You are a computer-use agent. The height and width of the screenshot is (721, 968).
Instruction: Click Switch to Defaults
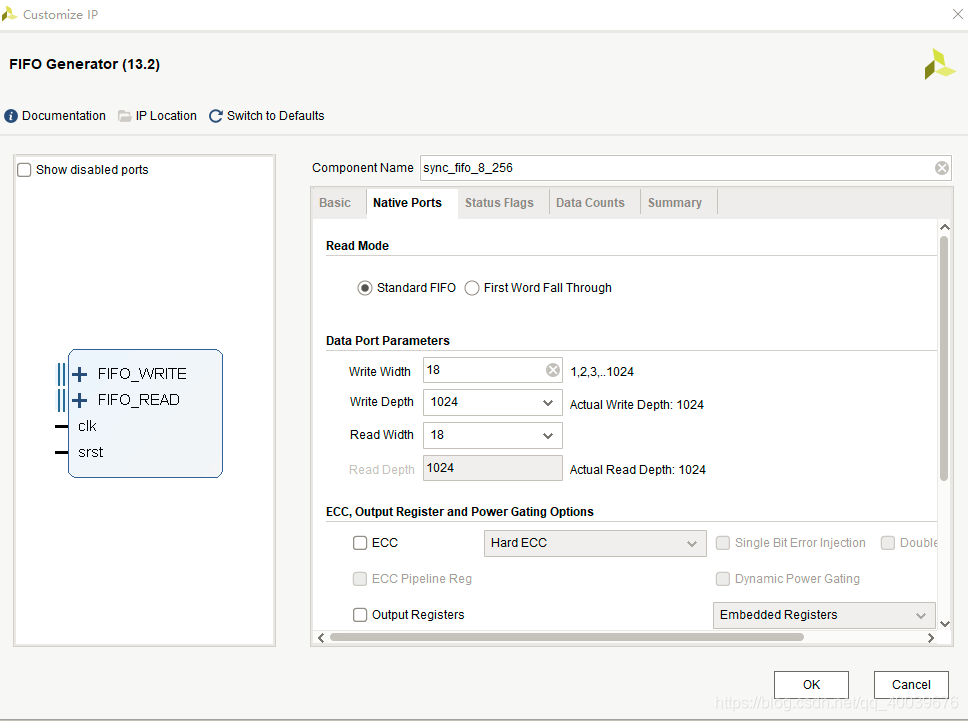point(275,116)
